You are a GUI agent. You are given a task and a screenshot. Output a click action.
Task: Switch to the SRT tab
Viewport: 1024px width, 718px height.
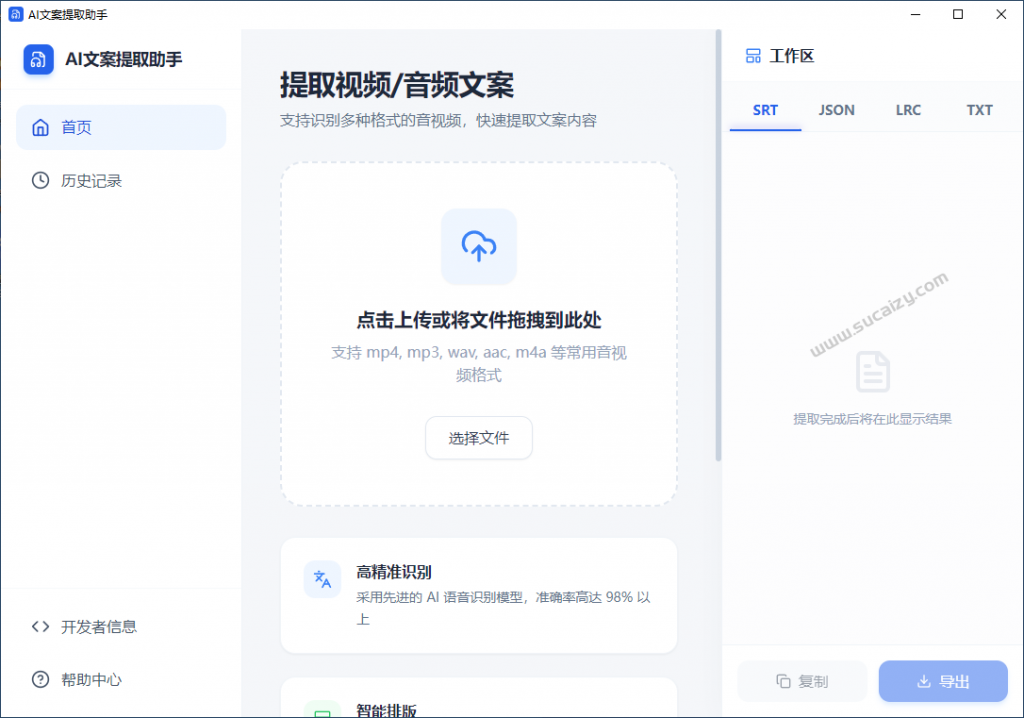[x=765, y=110]
